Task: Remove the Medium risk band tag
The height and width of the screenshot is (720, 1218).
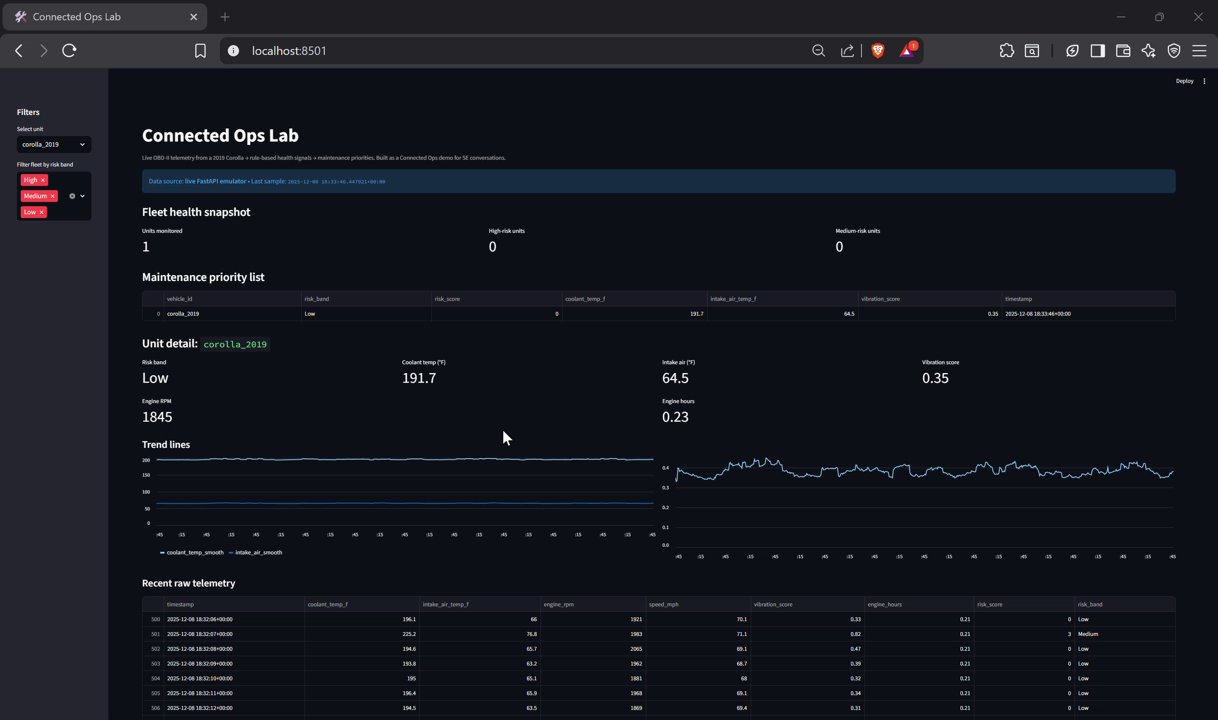Action: tap(53, 196)
